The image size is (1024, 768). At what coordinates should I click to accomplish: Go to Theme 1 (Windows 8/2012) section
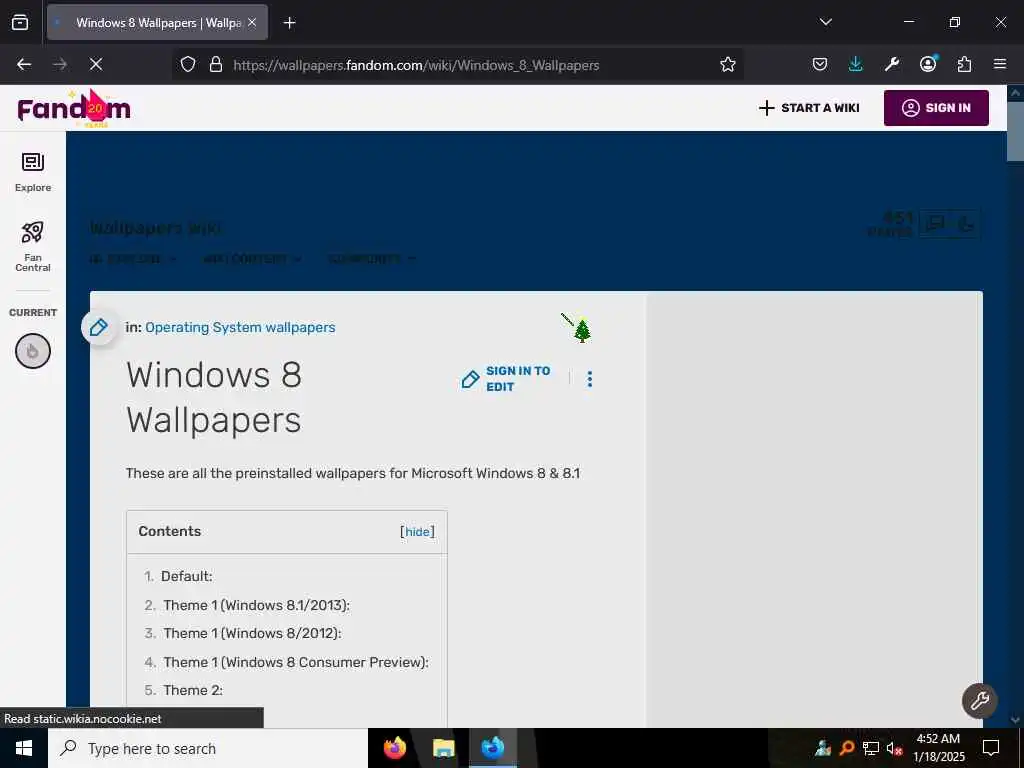click(252, 633)
